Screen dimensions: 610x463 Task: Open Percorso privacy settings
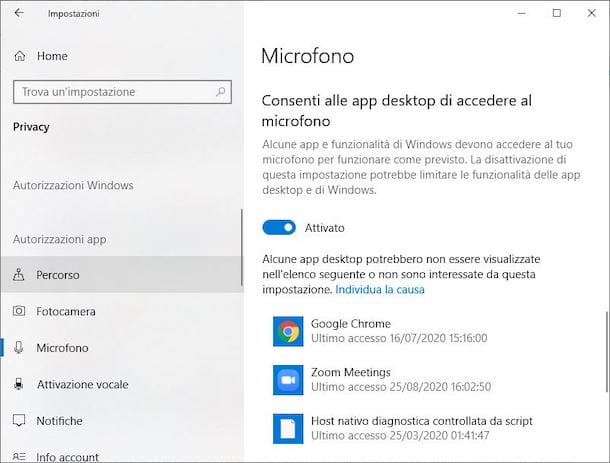pos(121,275)
